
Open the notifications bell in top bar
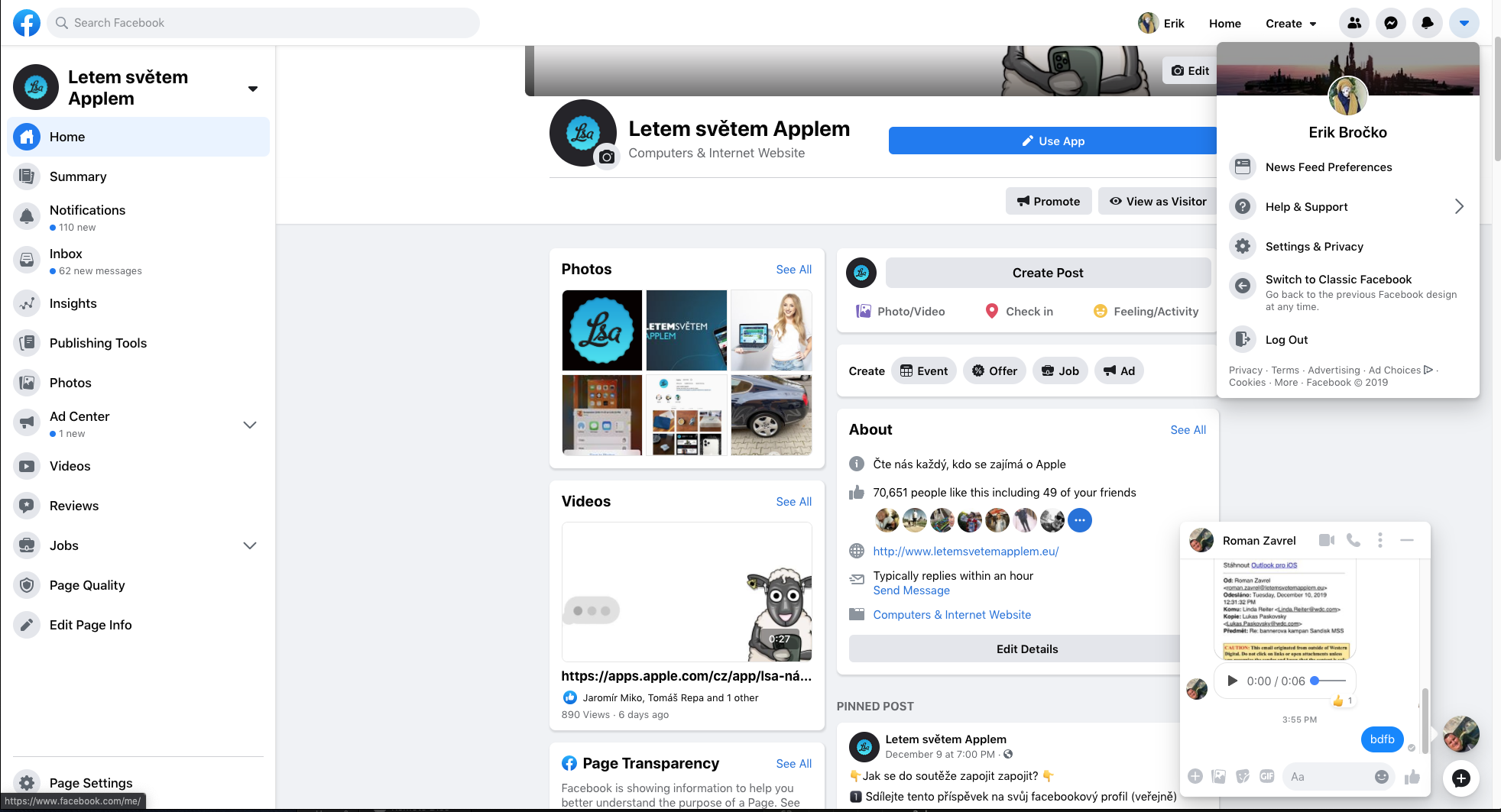[x=1428, y=23]
